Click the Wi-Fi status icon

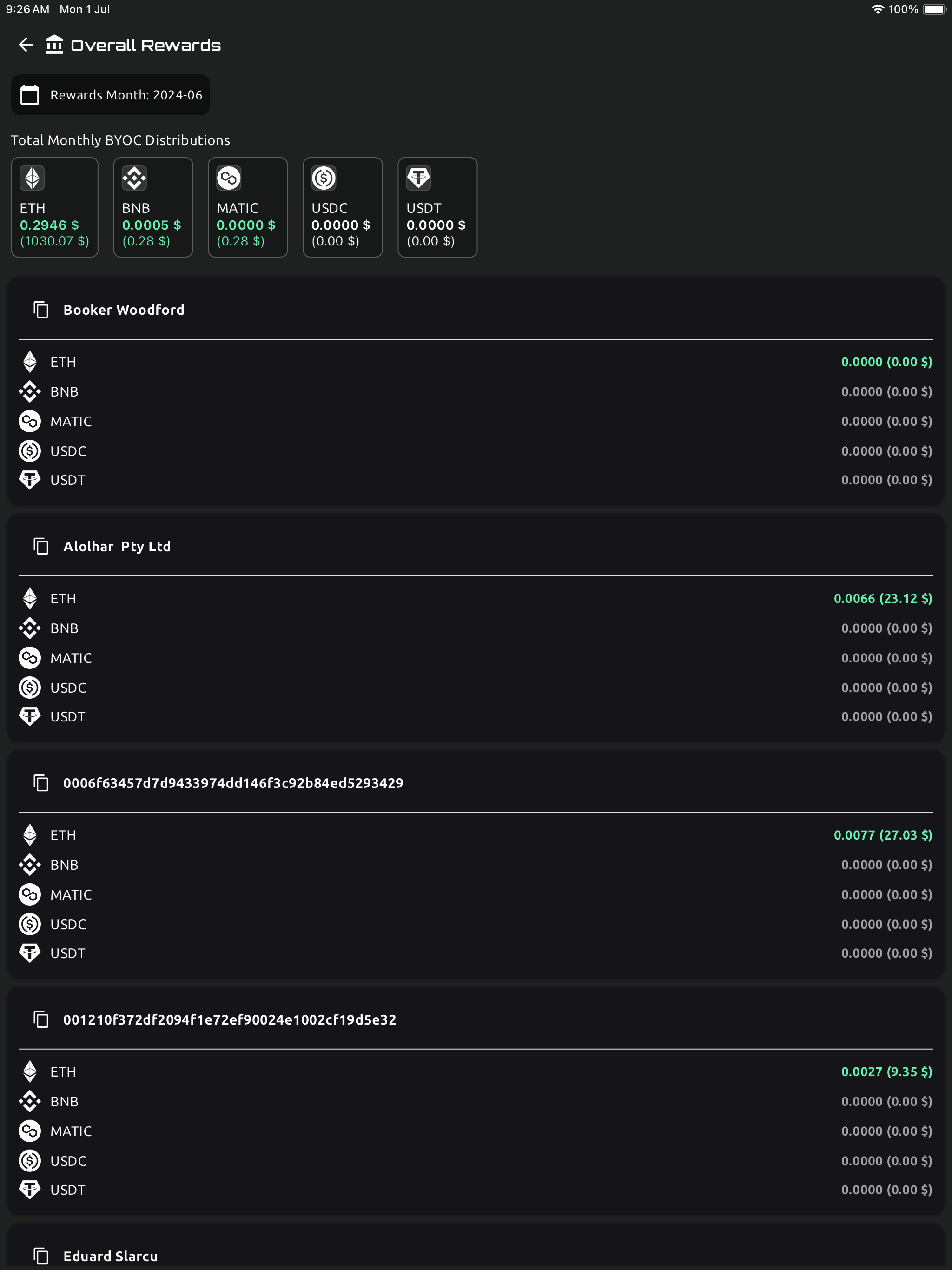[877, 9]
